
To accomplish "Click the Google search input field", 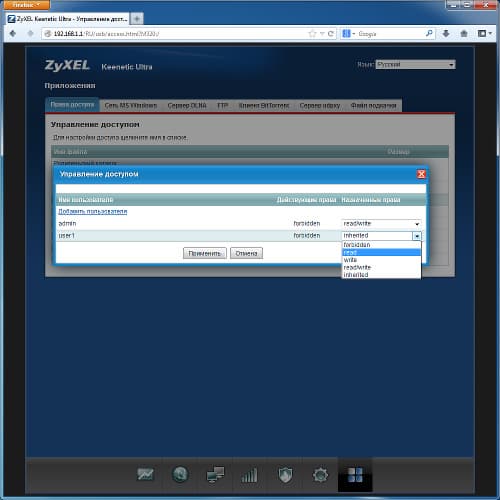I will (x=390, y=33).
